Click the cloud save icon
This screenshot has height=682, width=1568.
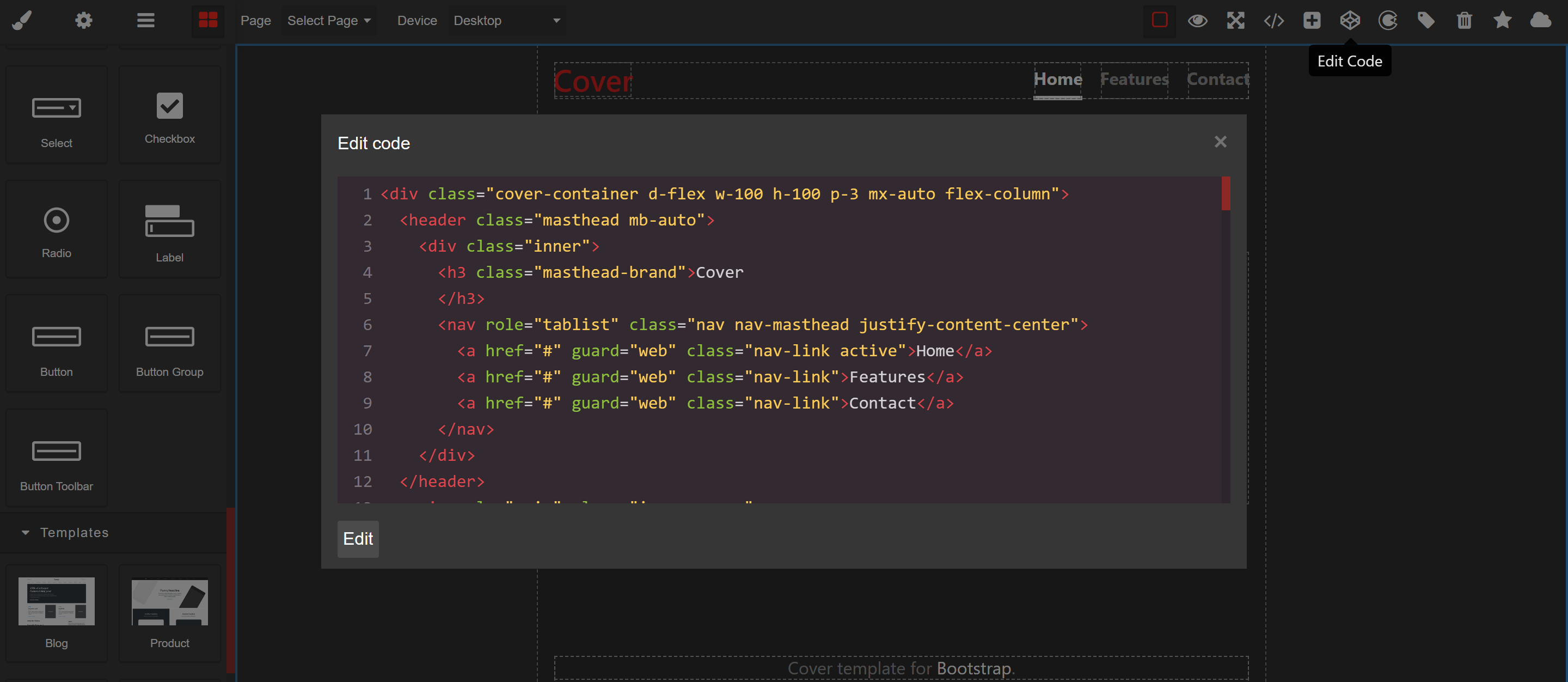(x=1540, y=21)
